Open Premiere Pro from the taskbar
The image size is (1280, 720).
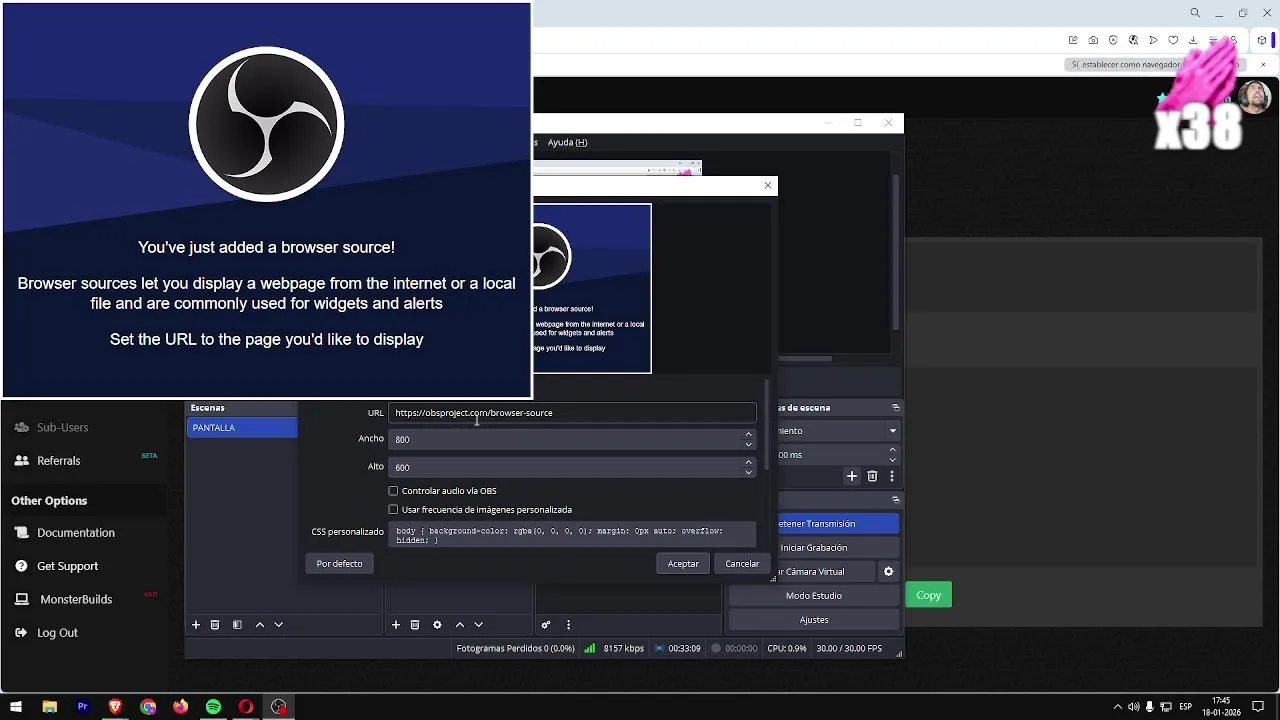tap(82, 707)
